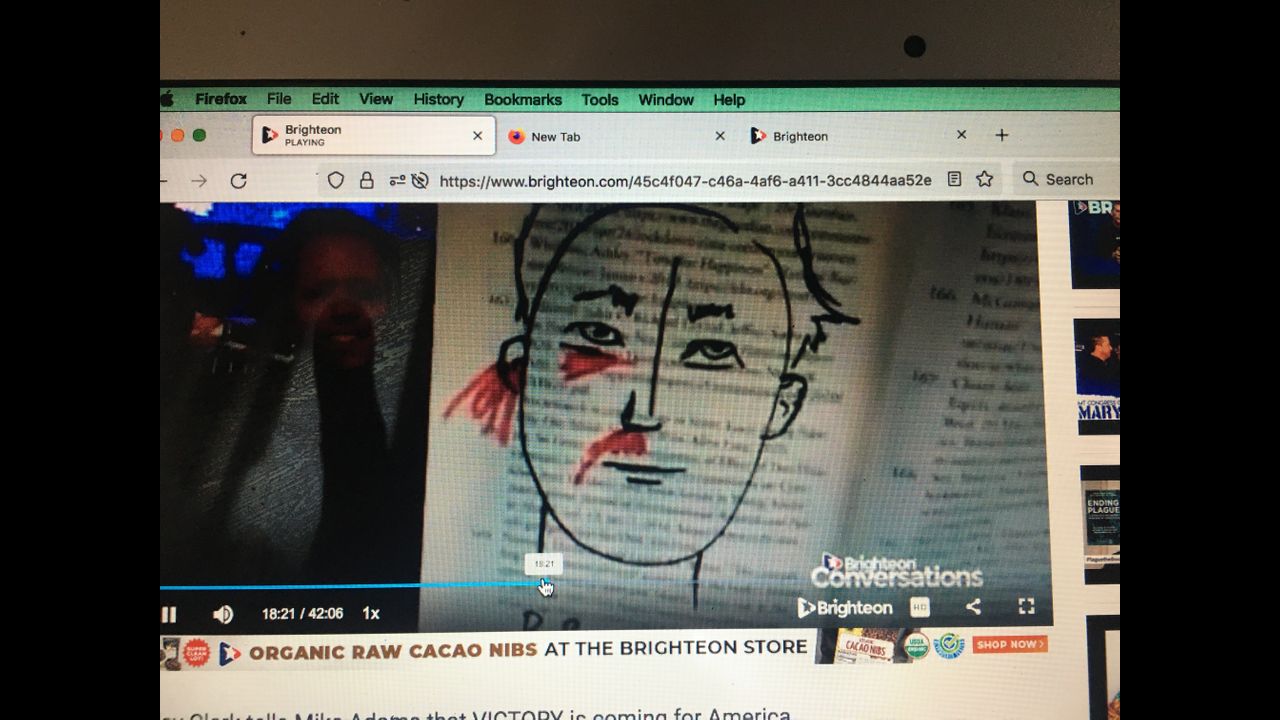Open a new tab with plus button
Screen dimensions: 1280x720
click(1002, 135)
